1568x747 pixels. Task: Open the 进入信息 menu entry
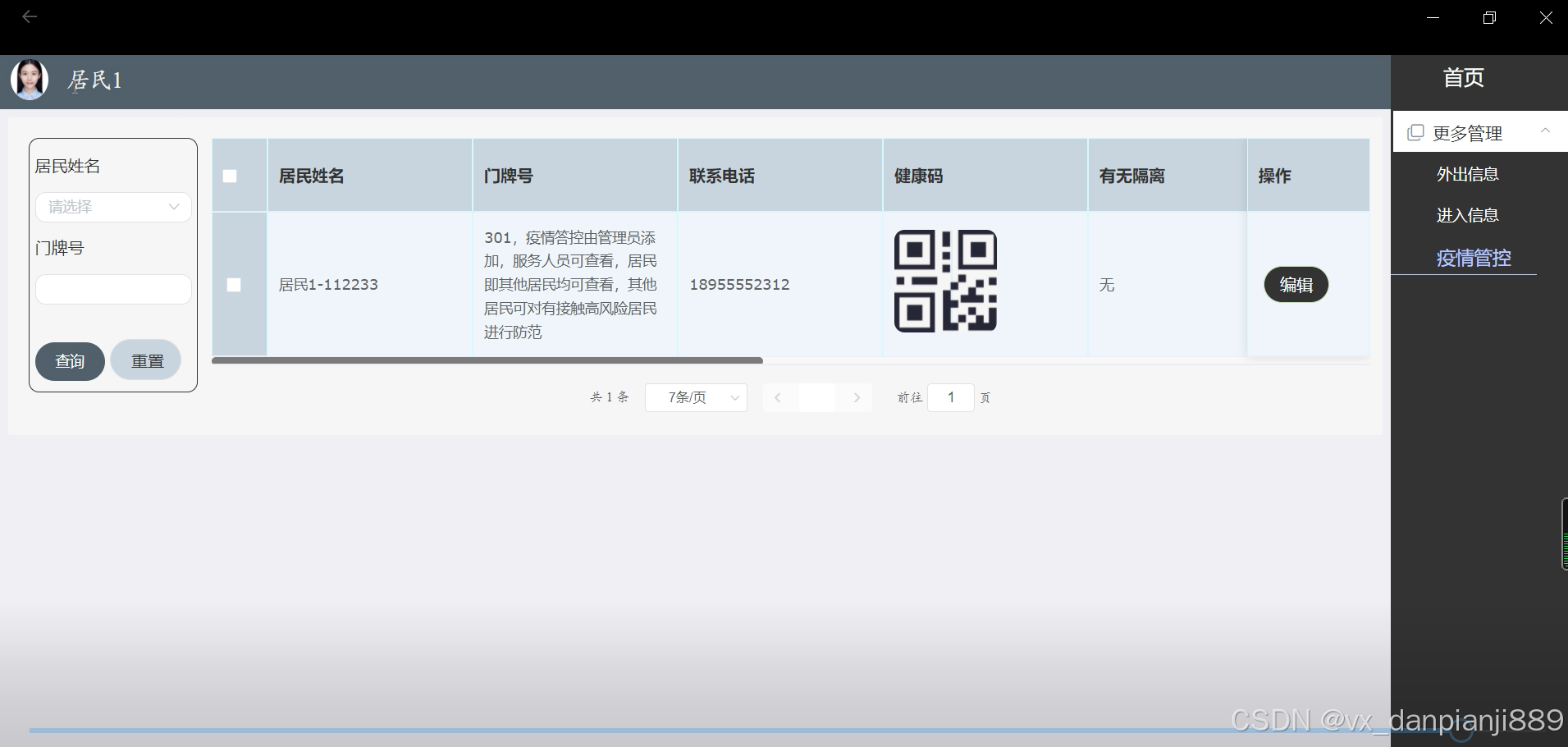point(1467,215)
